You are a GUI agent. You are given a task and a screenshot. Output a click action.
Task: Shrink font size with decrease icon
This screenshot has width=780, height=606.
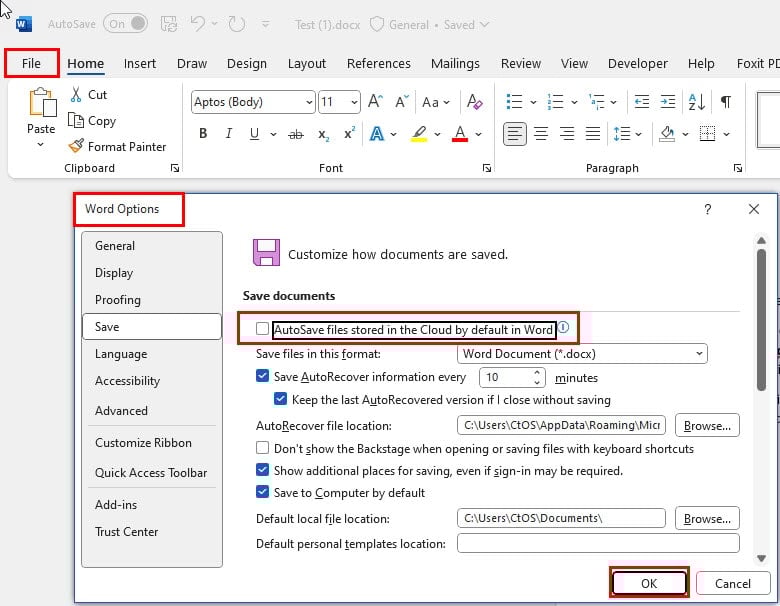(401, 101)
